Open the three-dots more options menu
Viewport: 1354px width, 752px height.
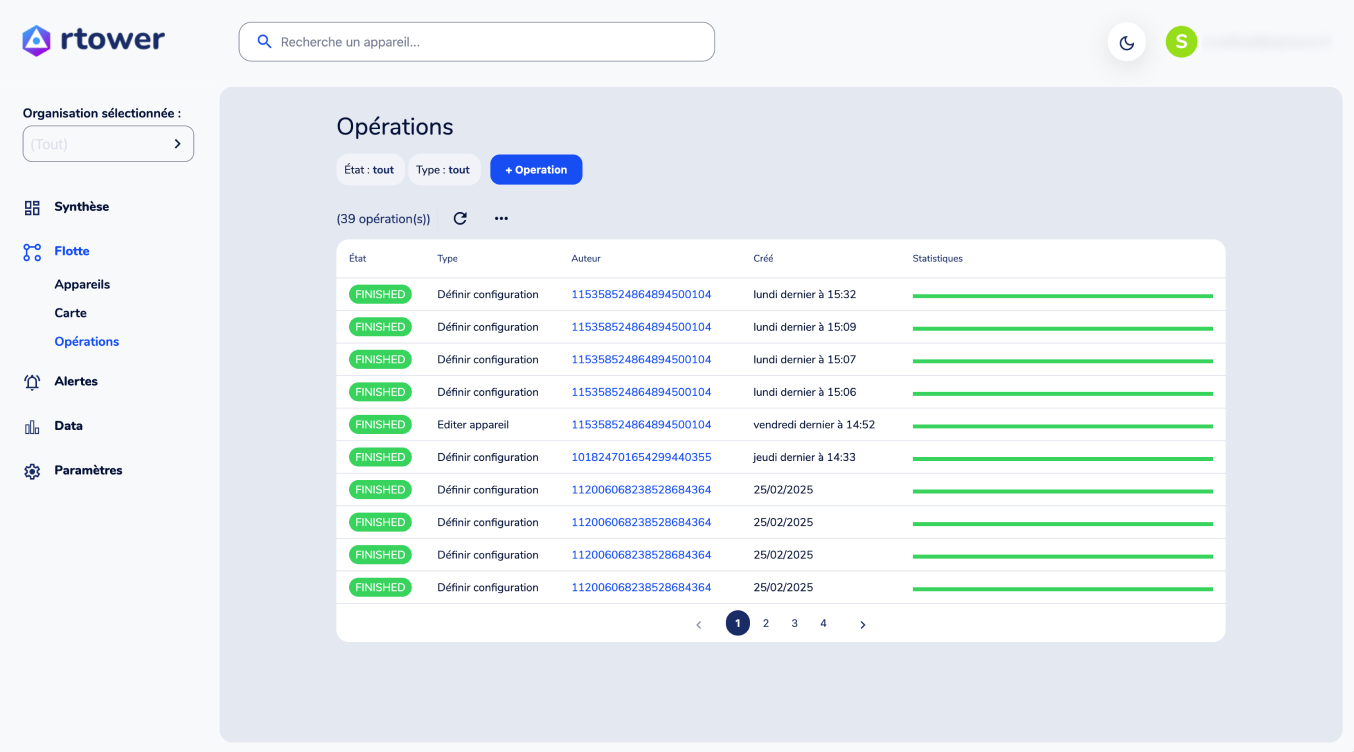pos(501,218)
